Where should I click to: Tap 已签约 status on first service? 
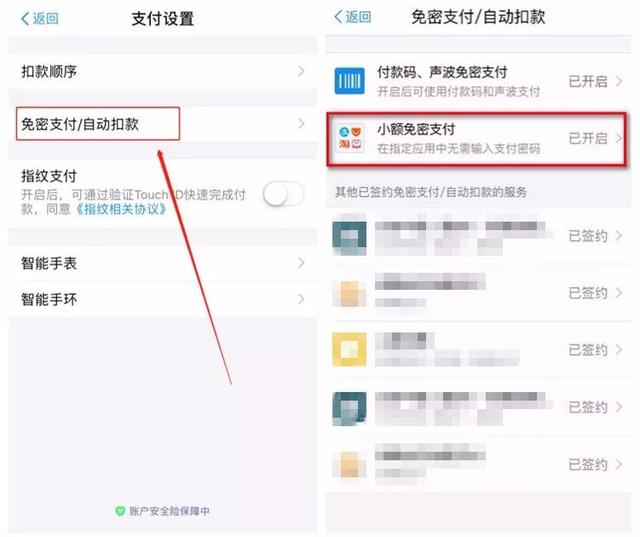click(x=588, y=236)
